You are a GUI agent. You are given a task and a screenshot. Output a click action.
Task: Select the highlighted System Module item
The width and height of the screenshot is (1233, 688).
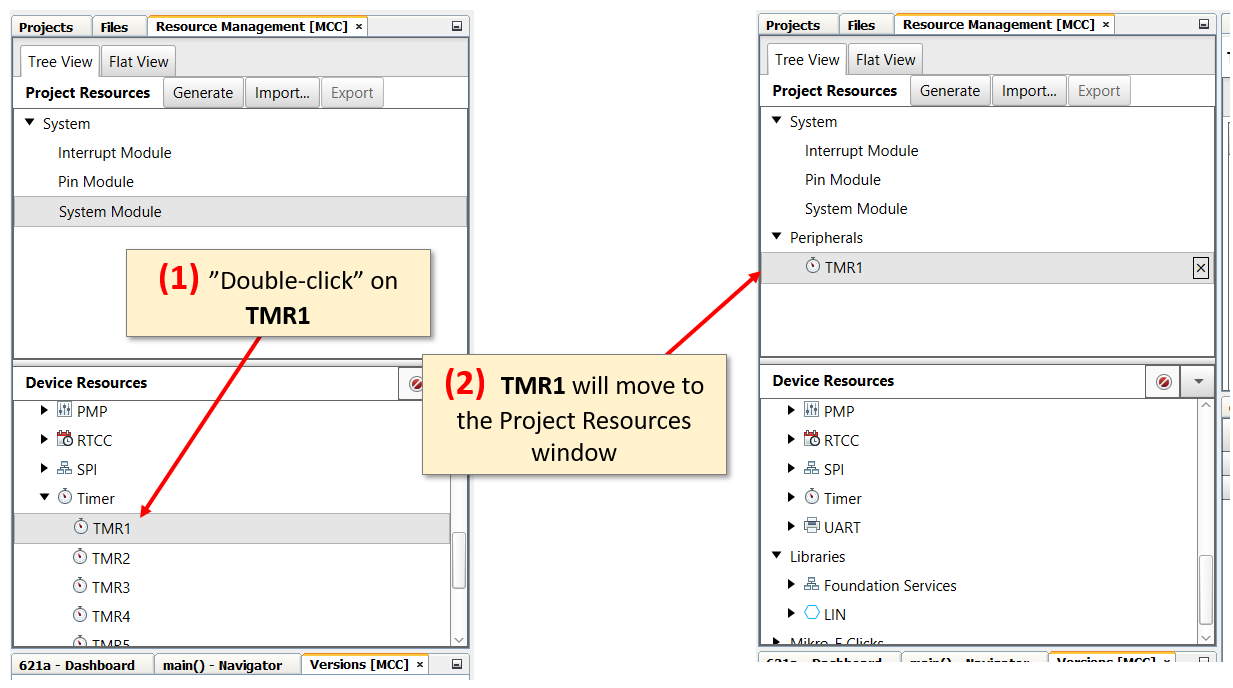(x=110, y=212)
